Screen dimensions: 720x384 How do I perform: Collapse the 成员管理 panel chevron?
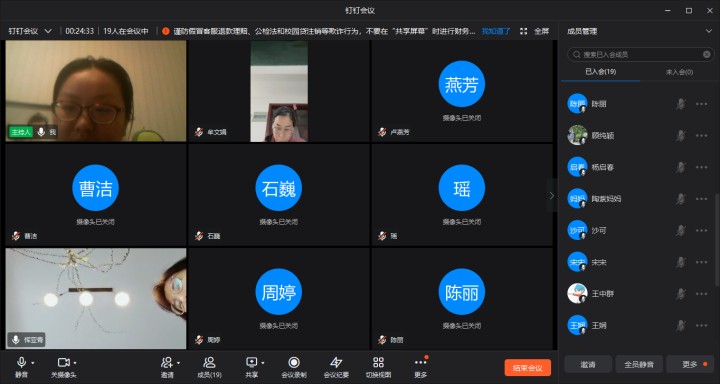click(x=709, y=31)
